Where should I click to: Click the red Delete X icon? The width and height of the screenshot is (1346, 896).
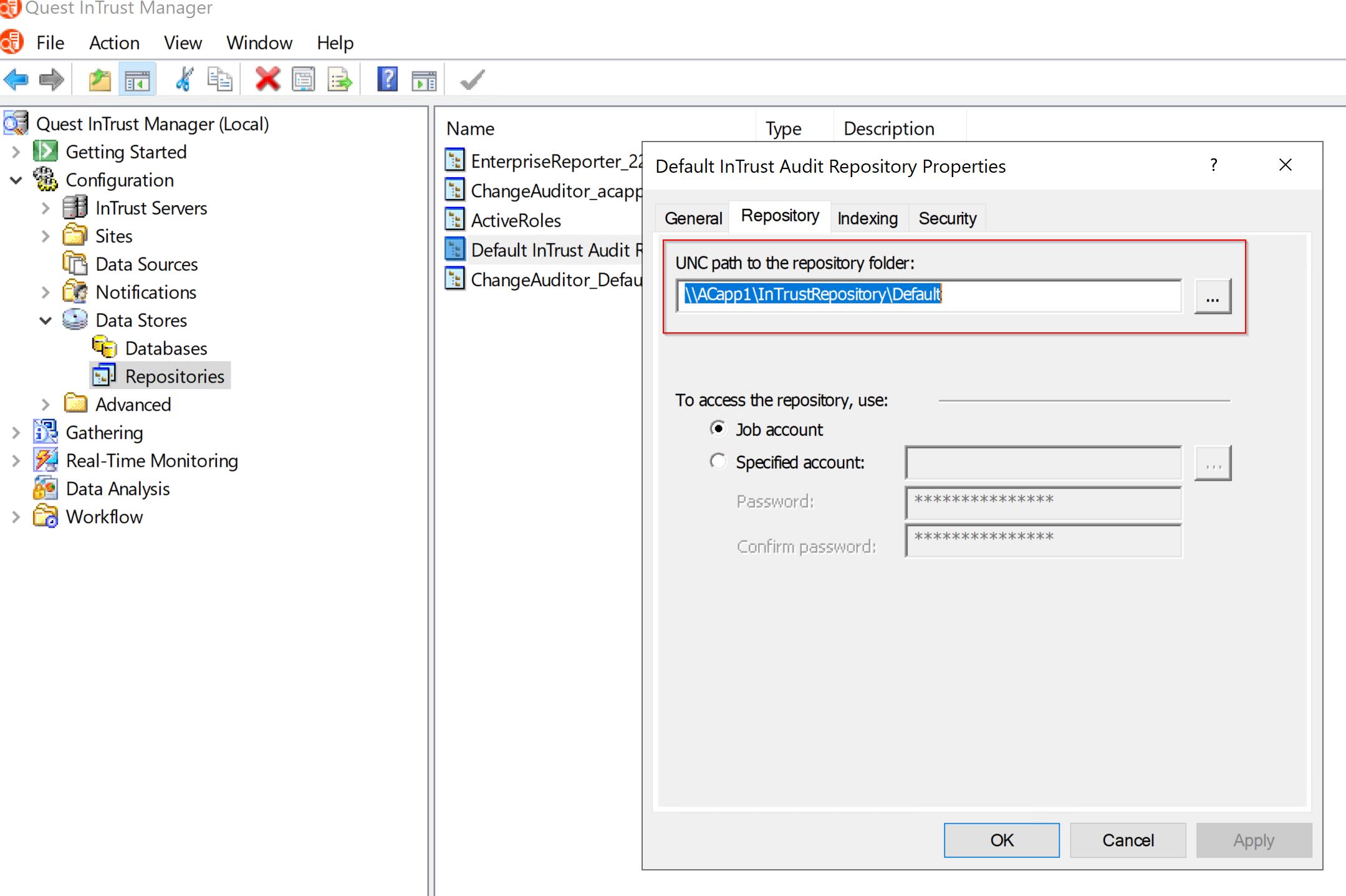click(267, 80)
